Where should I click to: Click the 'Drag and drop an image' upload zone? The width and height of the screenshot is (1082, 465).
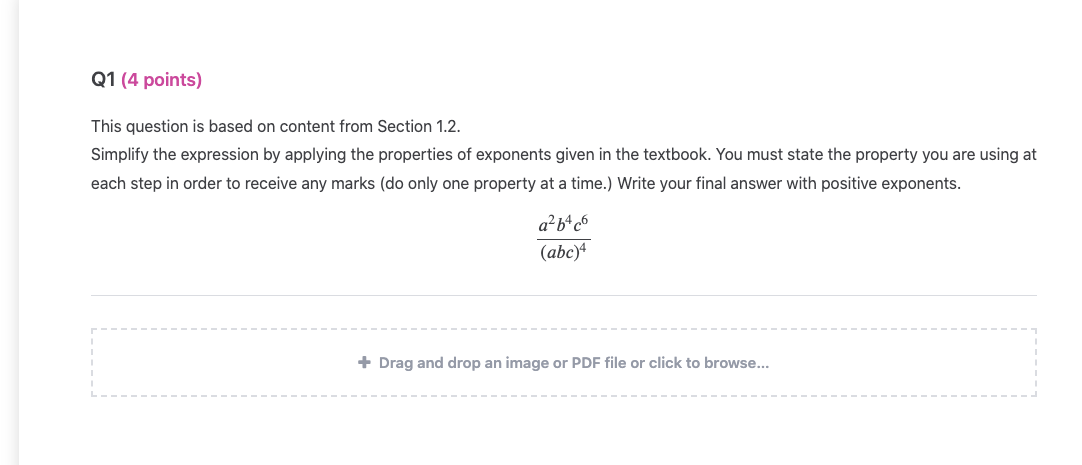(563, 363)
